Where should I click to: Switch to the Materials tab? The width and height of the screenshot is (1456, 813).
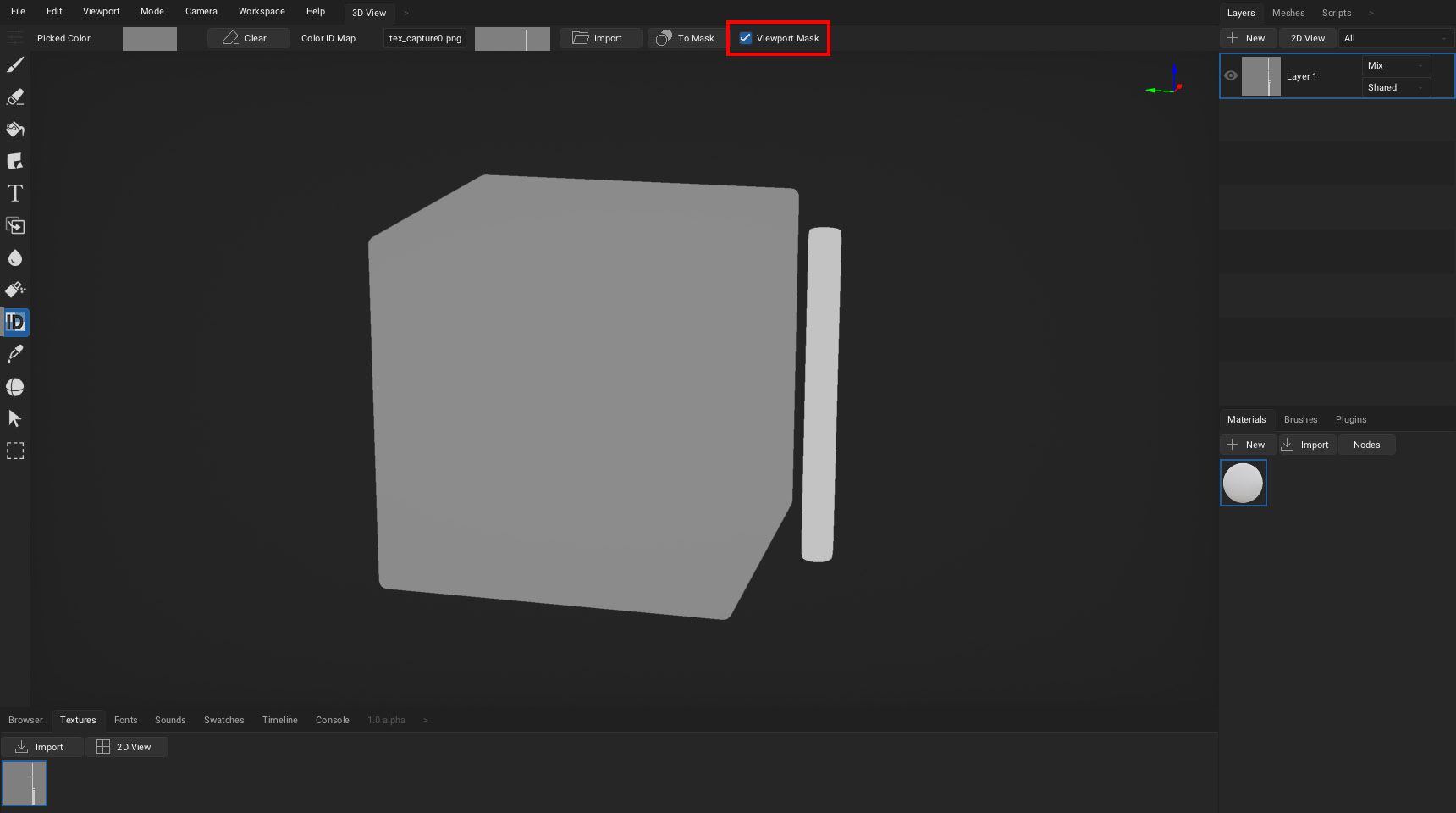click(x=1247, y=419)
